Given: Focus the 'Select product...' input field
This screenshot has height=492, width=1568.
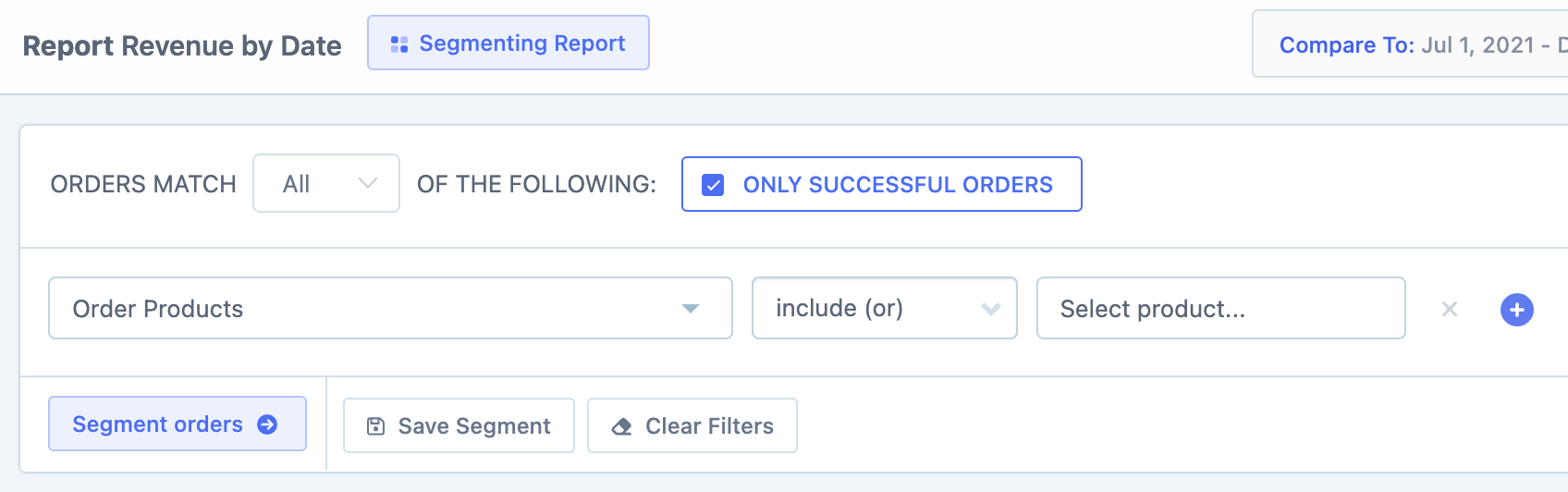Looking at the screenshot, I should click(x=1220, y=309).
